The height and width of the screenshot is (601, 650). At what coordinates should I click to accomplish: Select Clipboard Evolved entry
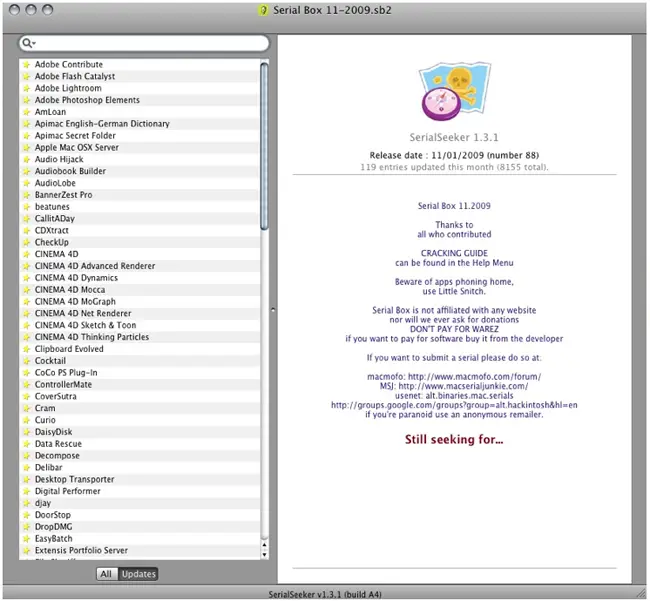(140, 349)
